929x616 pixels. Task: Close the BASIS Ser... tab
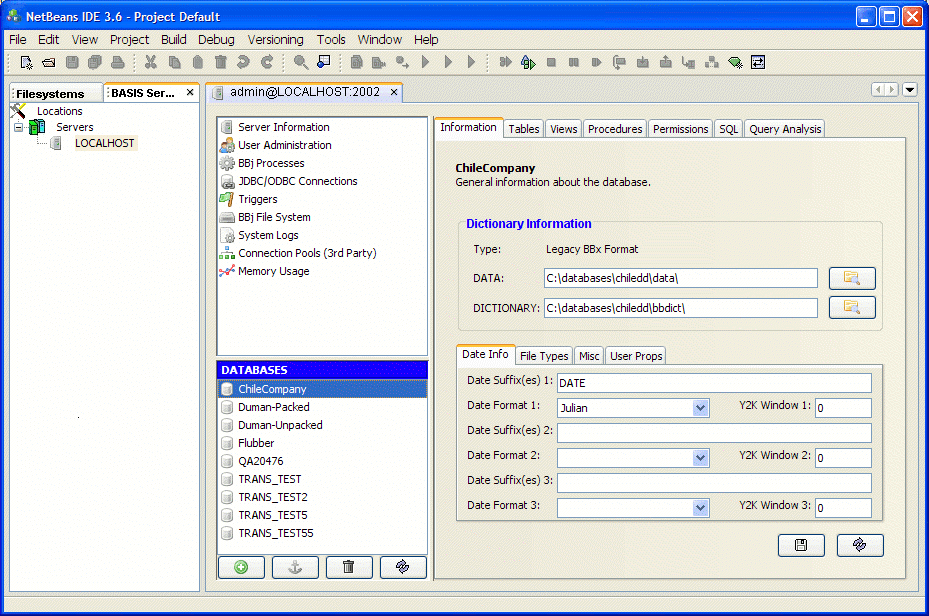pyautogui.click(x=190, y=92)
